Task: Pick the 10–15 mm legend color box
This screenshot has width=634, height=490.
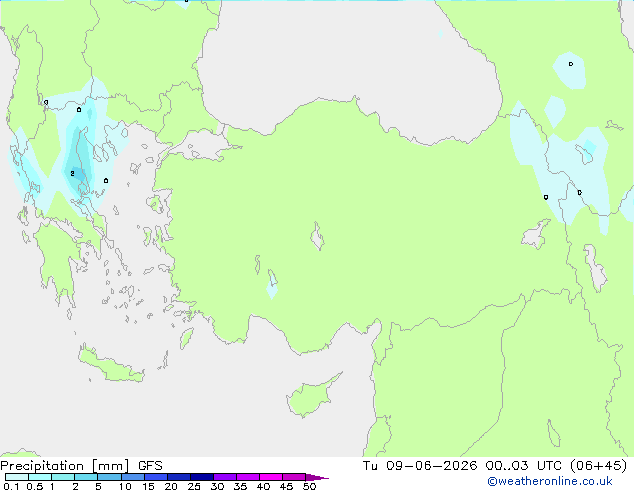Action: (132, 477)
